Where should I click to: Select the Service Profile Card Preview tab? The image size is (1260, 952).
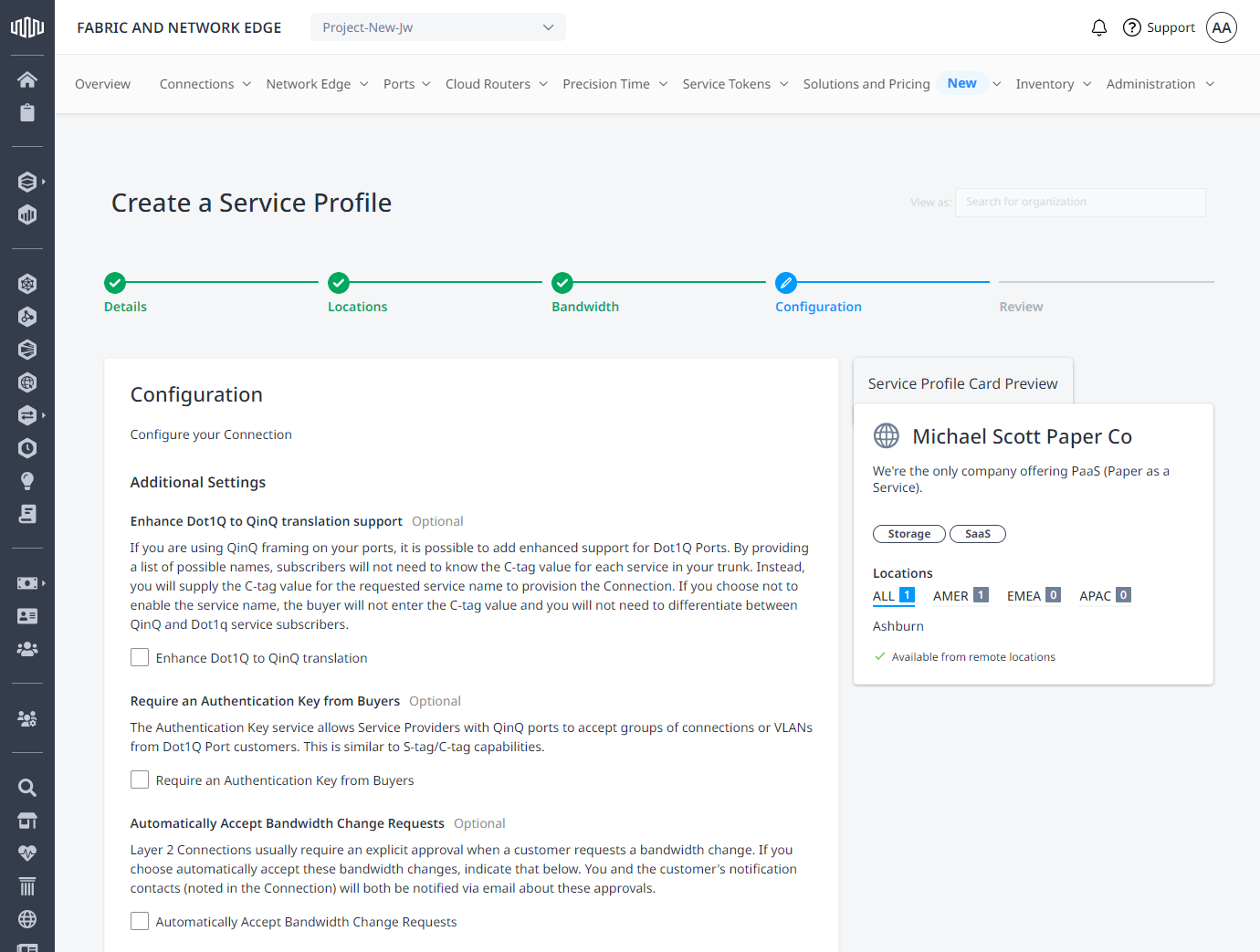(x=962, y=383)
